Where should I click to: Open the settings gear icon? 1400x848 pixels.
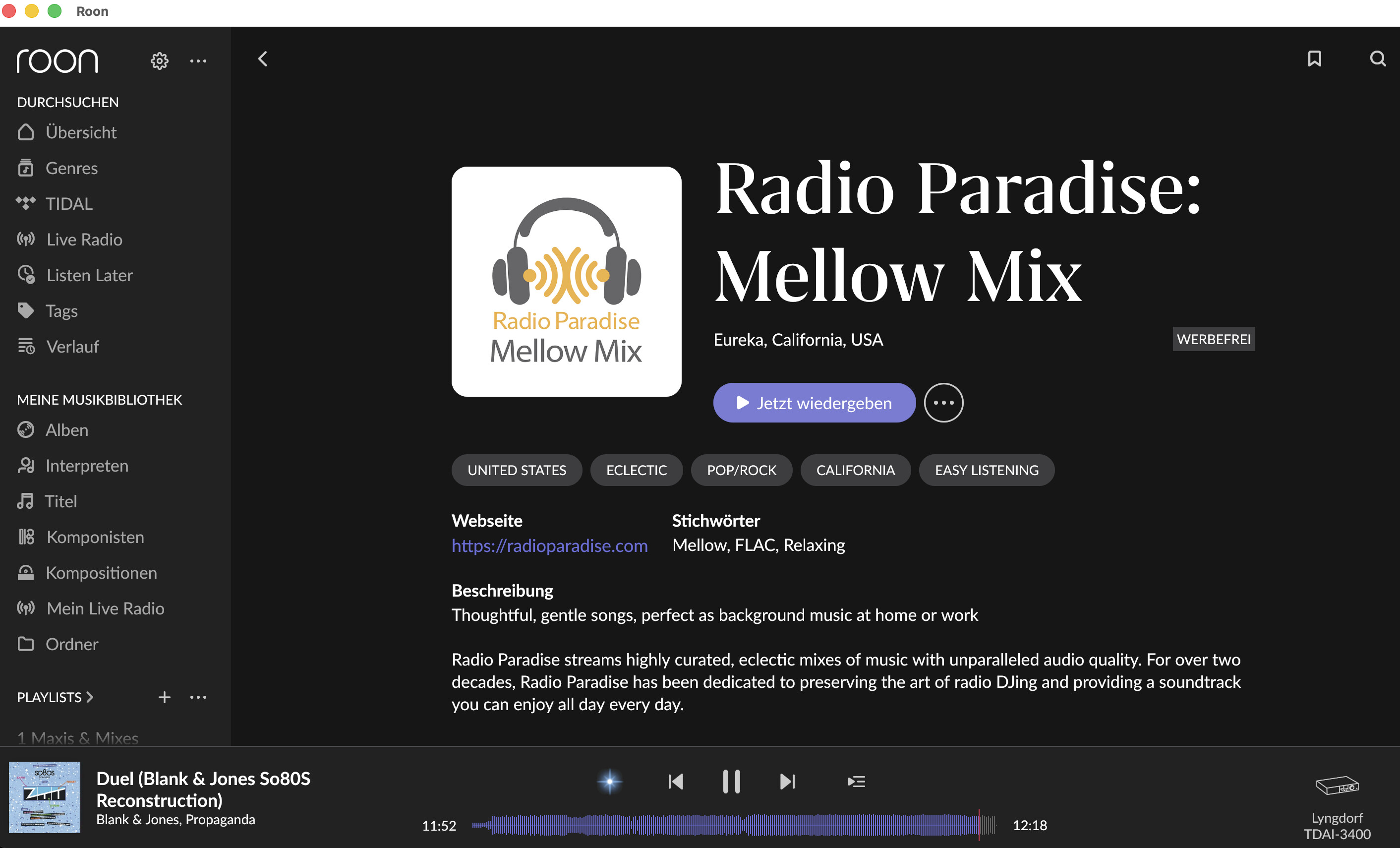[x=159, y=61]
